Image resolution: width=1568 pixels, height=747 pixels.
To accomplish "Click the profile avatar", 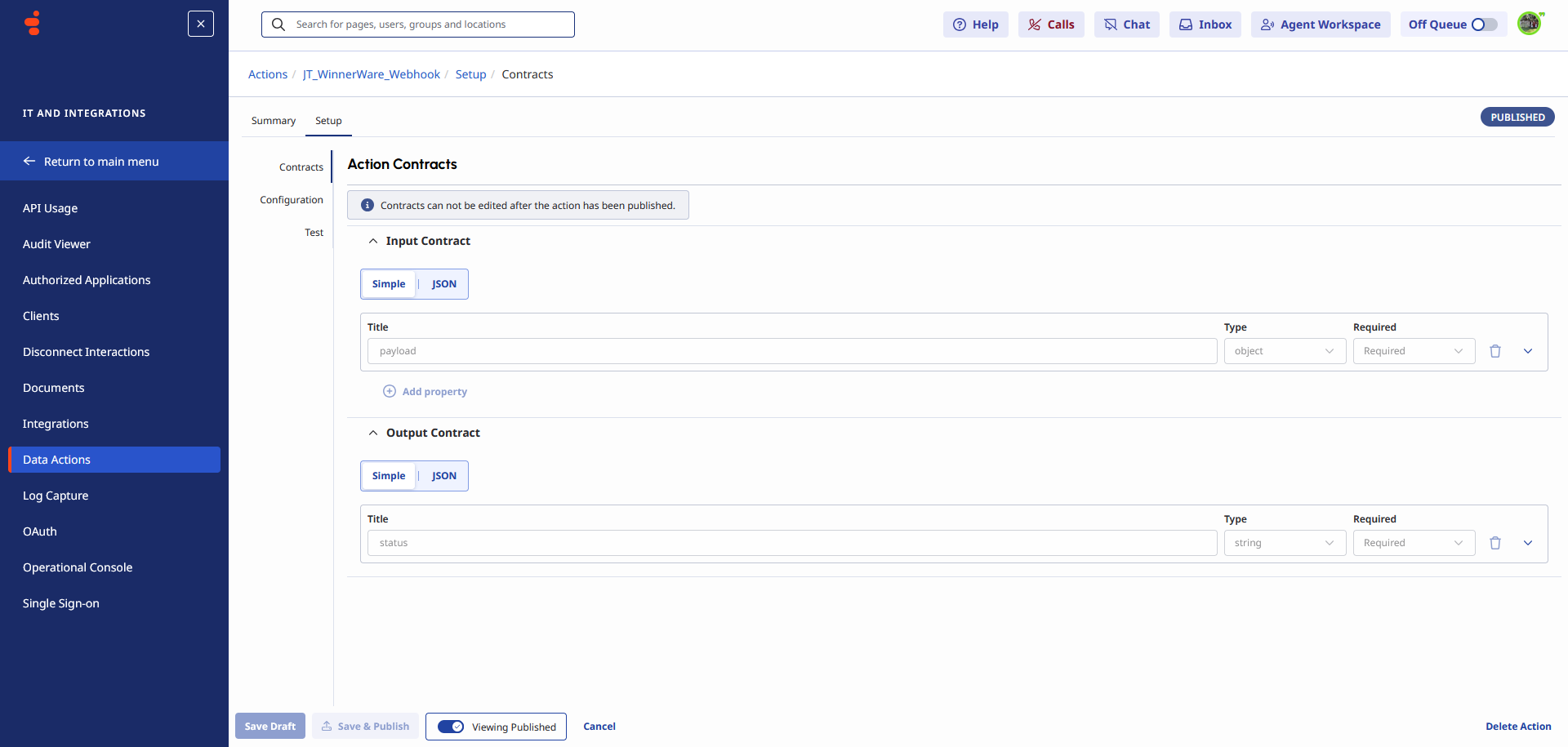I will [x=1530, y=23].
